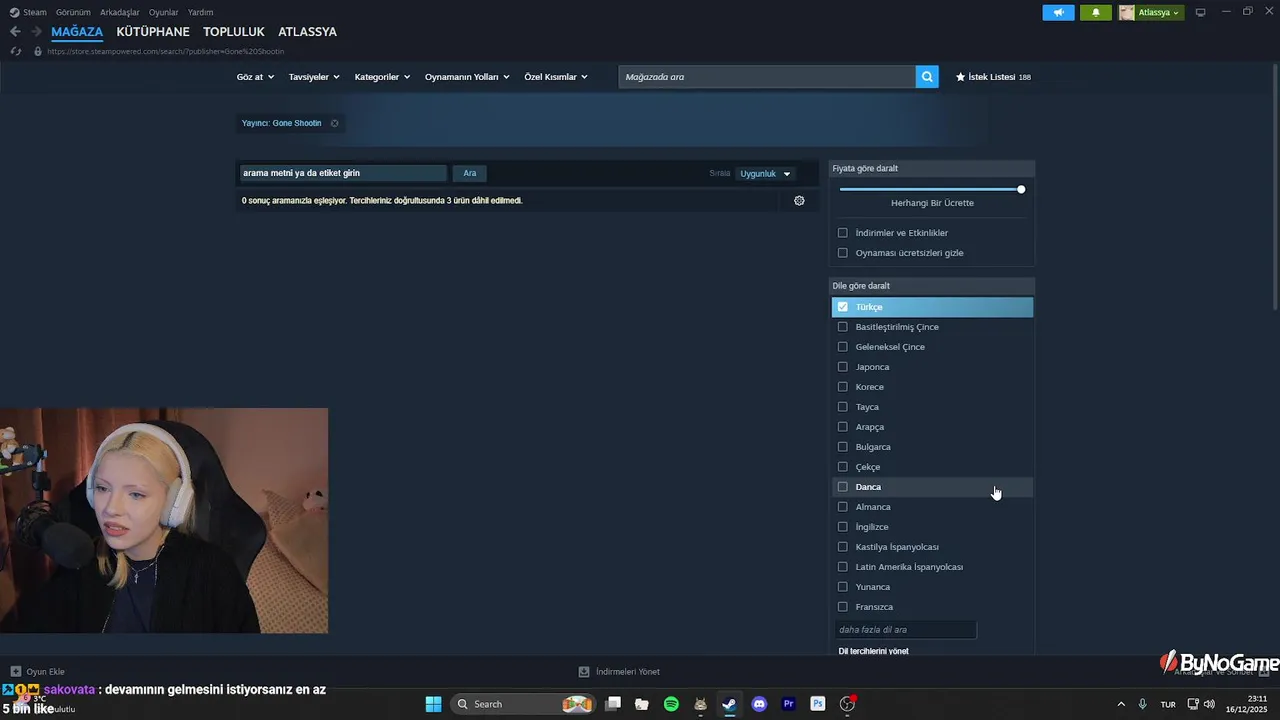
Task: Open the green notifications bell
Action: [x=1095, y=12]
